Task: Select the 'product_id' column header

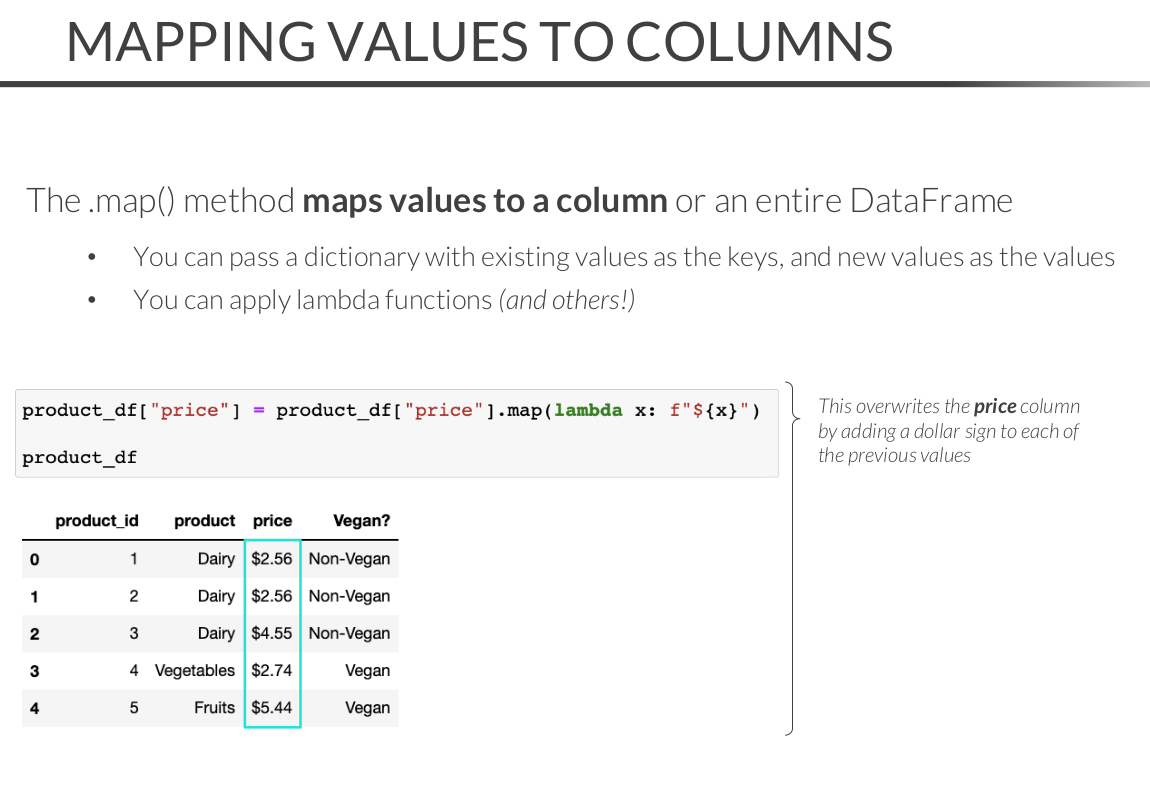Action: pos(97,521)
